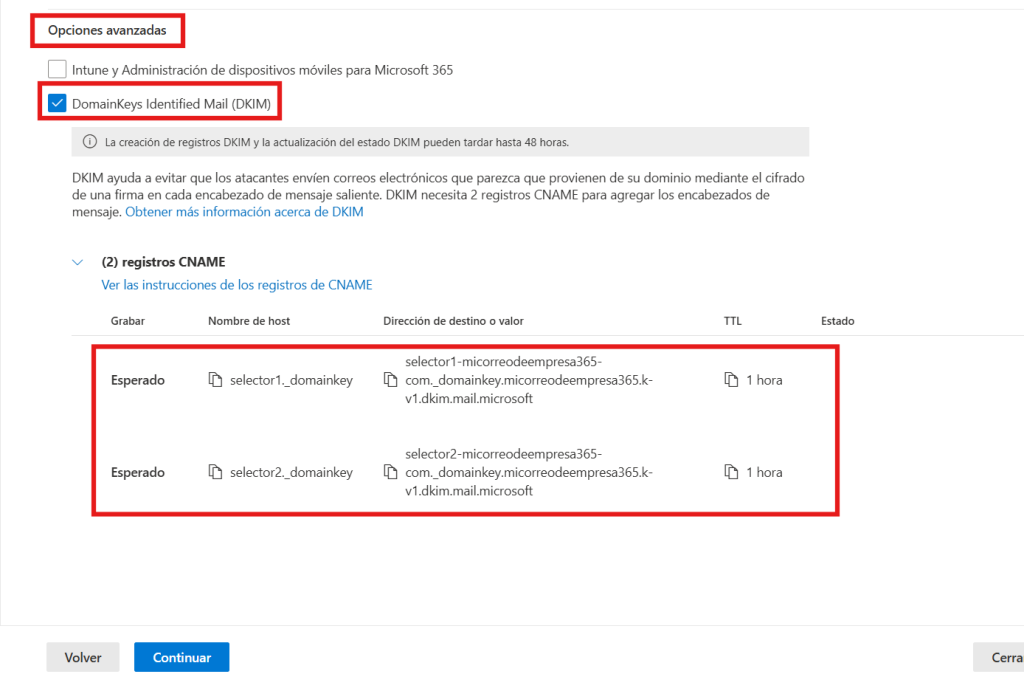Click the "Dirección de destino o valor" header
Screen dimensions: 1024x677
[453, 321]
